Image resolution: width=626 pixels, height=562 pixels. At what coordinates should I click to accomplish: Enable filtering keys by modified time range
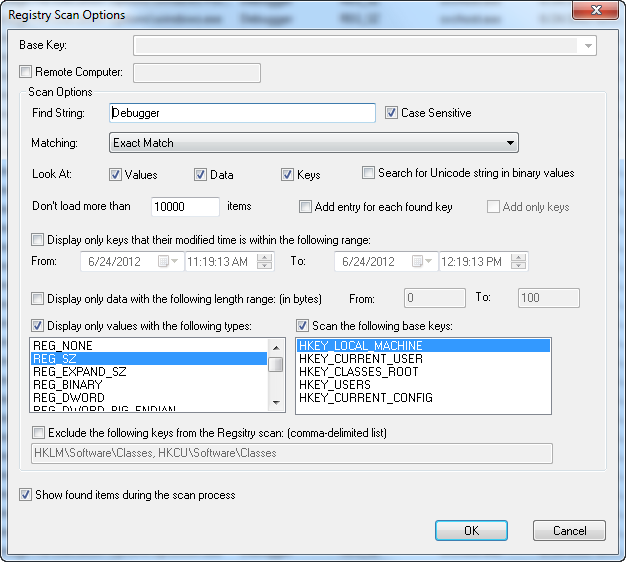coord(38,240)
